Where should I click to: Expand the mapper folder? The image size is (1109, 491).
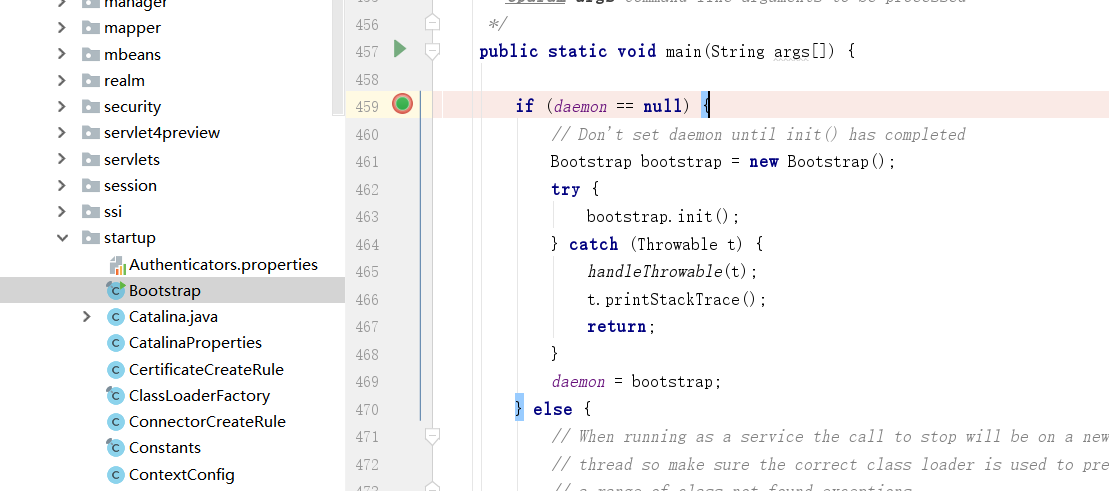coord(62,28)
